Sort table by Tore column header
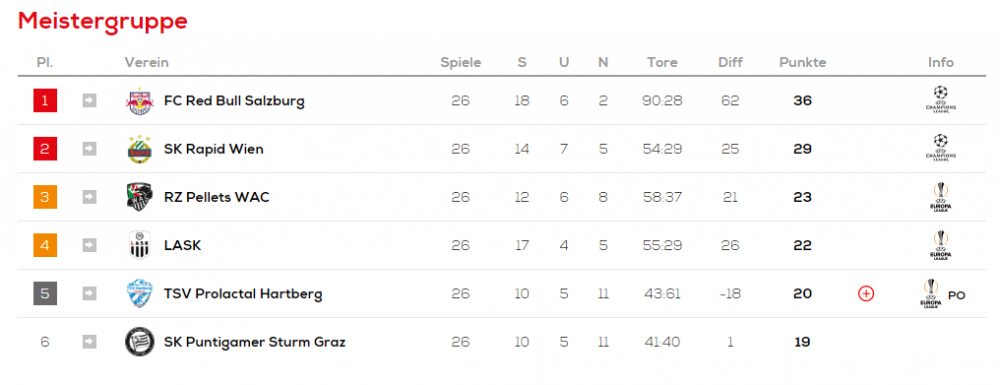The height and width of the screenshot is (385, 1000). pos(662,62)
